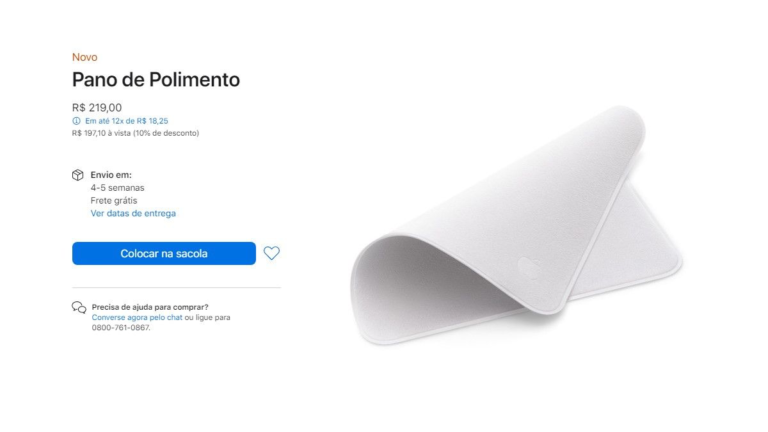Open Ver datas de entrega link
Screen dimensions: 768x432
(133, 214)
